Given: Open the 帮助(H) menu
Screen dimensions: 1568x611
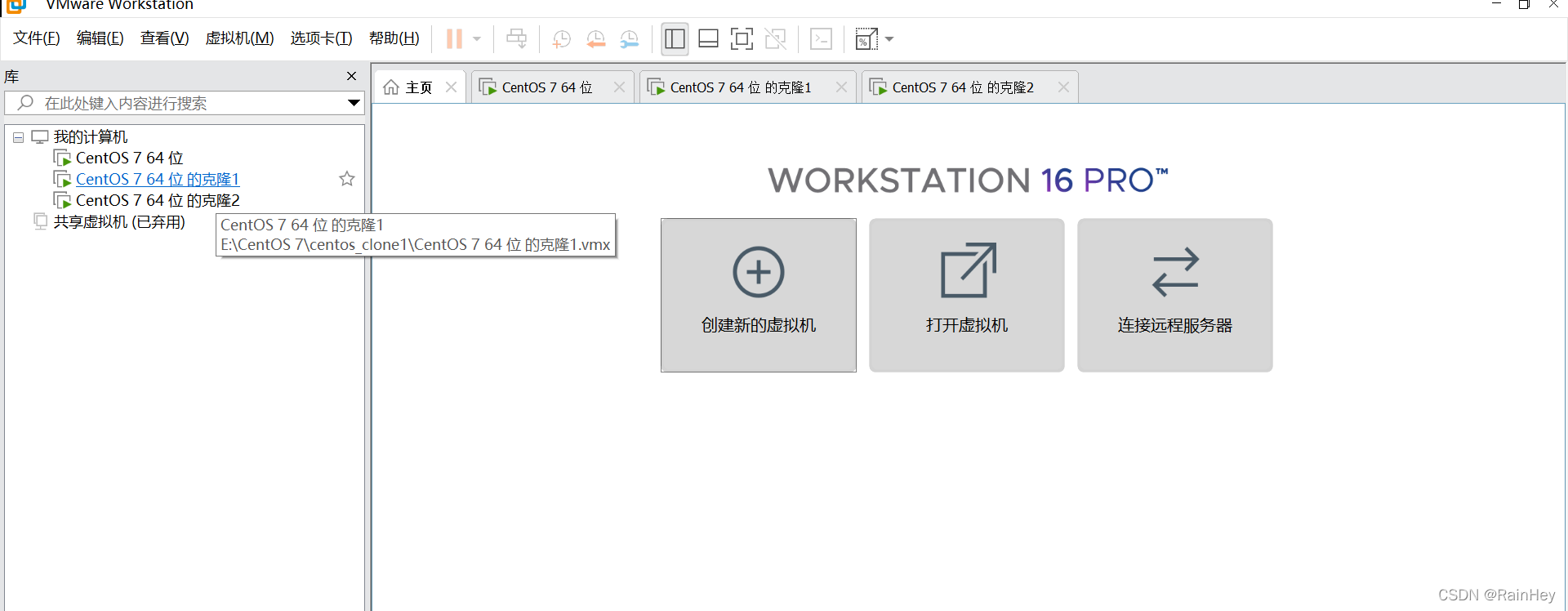Looking at the screenshot, I should pos(394,38).
